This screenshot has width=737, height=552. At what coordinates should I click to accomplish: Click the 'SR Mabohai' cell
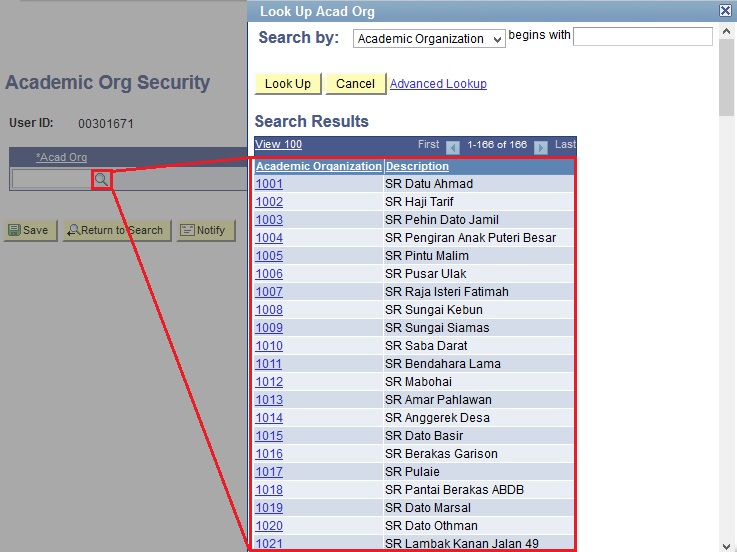click(478, 382)
